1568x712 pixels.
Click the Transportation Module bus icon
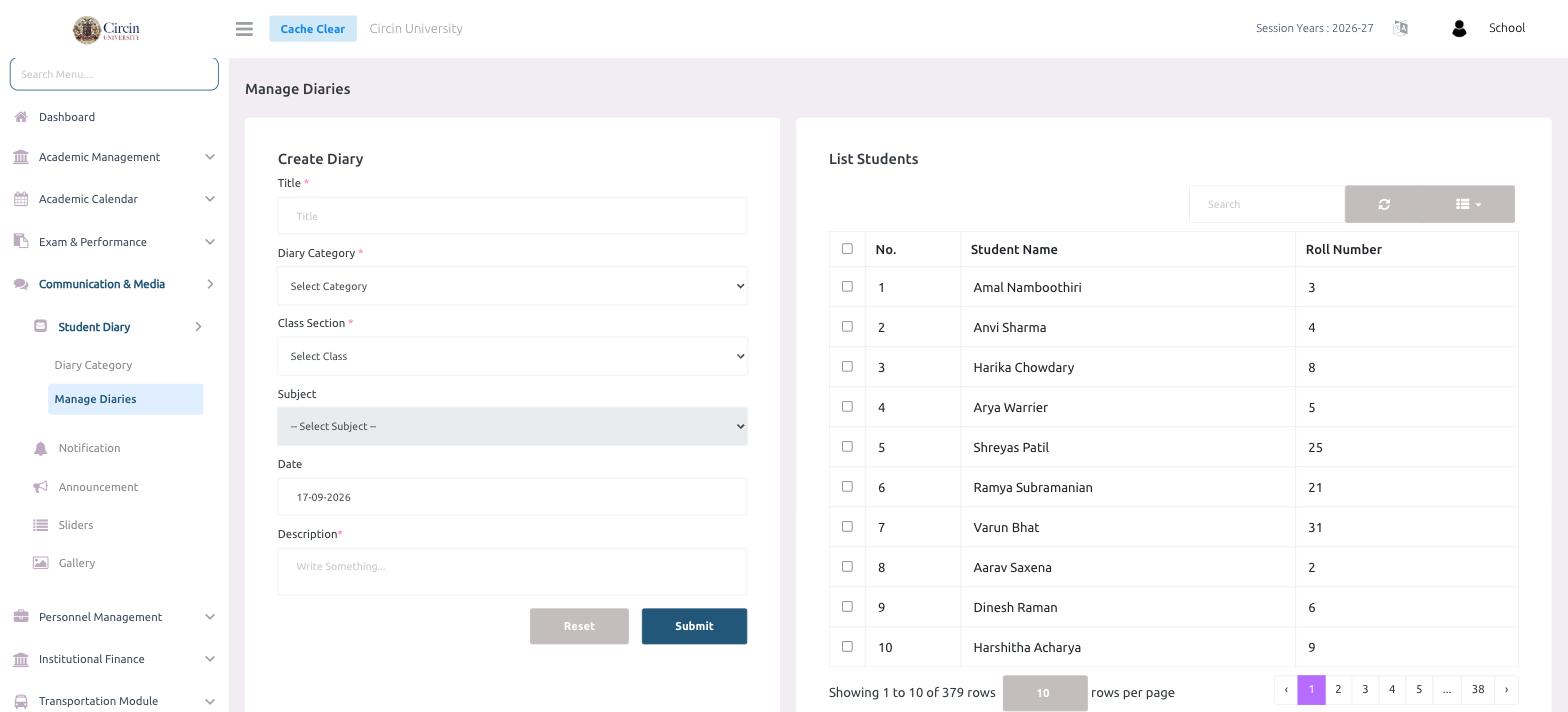click(x=21, y=701)
